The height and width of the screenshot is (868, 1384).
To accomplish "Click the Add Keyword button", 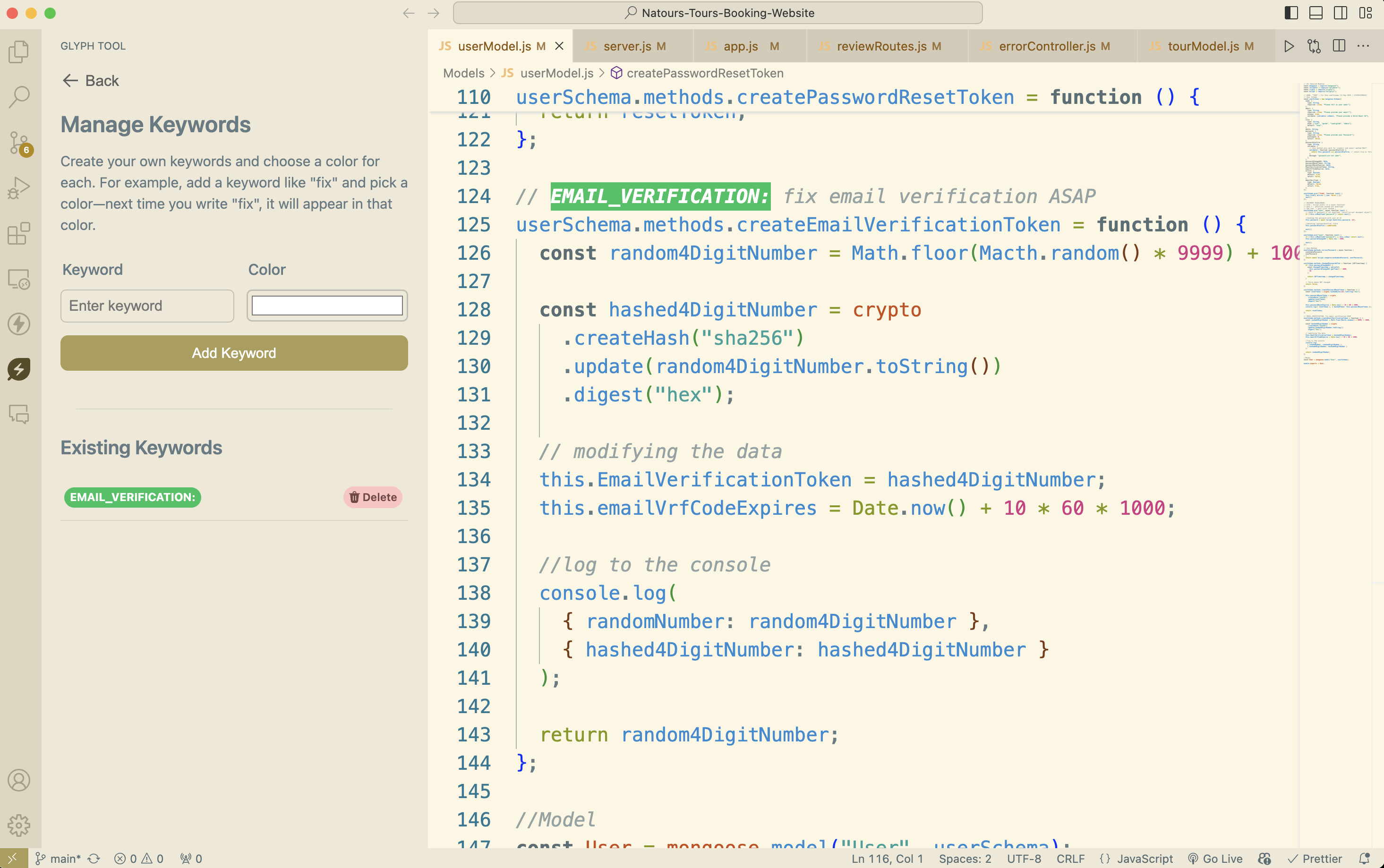I will 234,352.
